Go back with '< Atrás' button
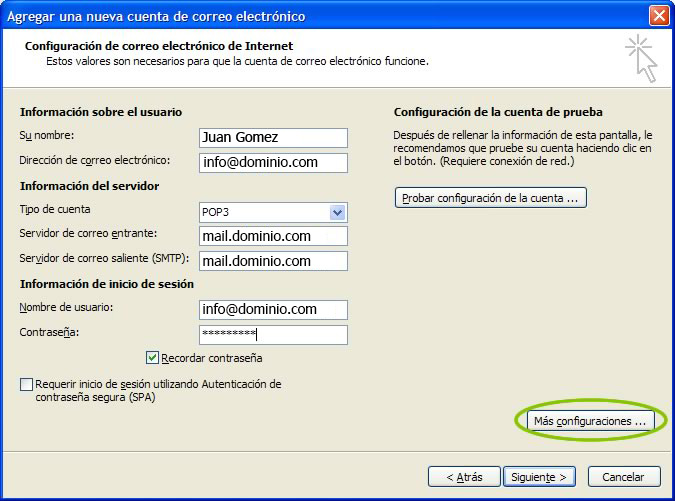 [x=464, y=476]
